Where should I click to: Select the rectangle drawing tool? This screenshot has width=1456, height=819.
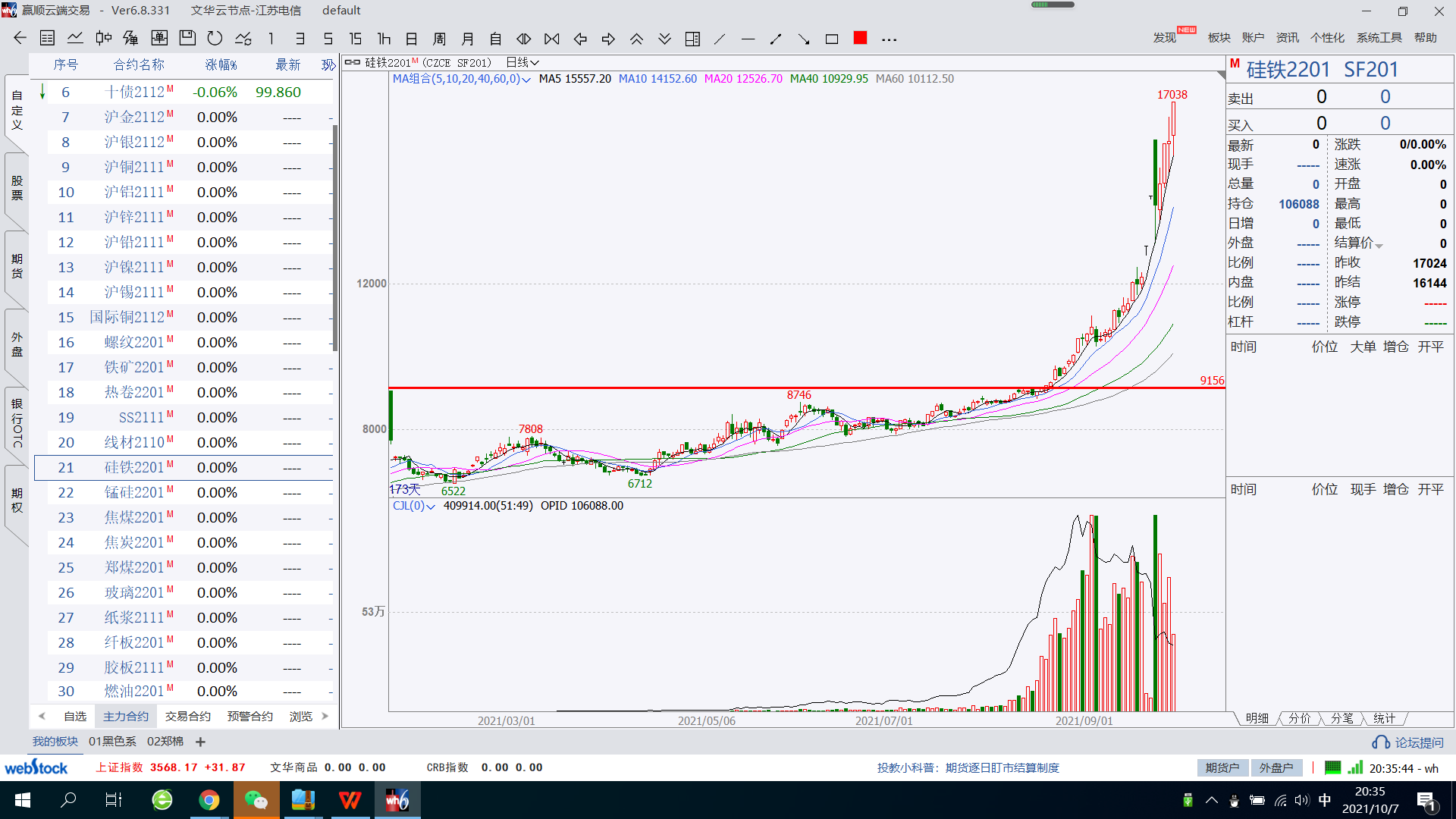click(x=832, y=38)
